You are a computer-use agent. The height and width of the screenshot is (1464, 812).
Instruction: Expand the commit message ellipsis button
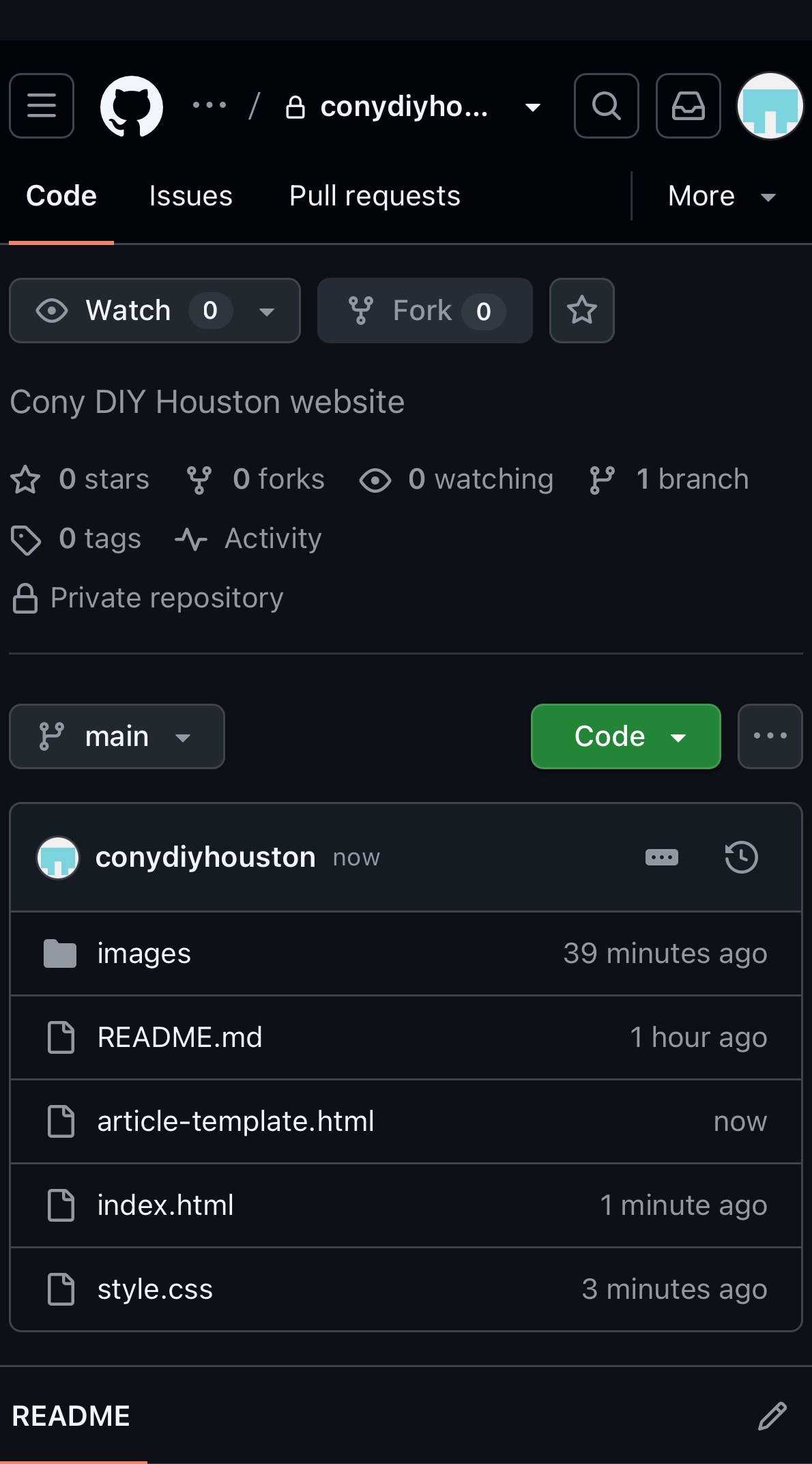point(662,857)
